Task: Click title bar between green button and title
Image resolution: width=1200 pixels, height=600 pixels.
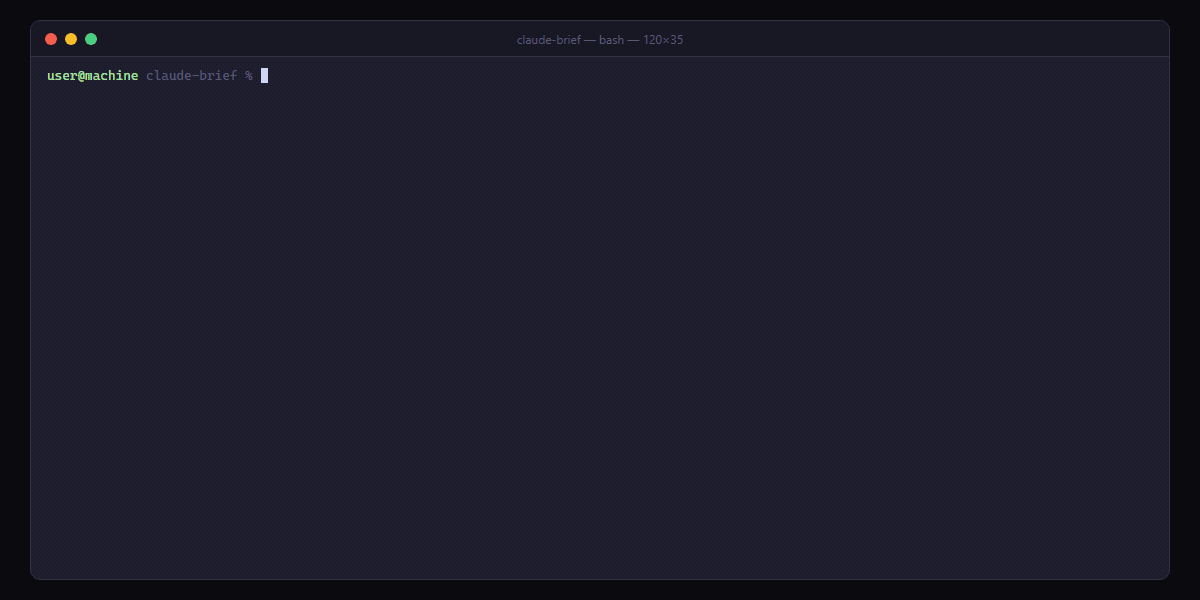Action: tap(300, 40)
